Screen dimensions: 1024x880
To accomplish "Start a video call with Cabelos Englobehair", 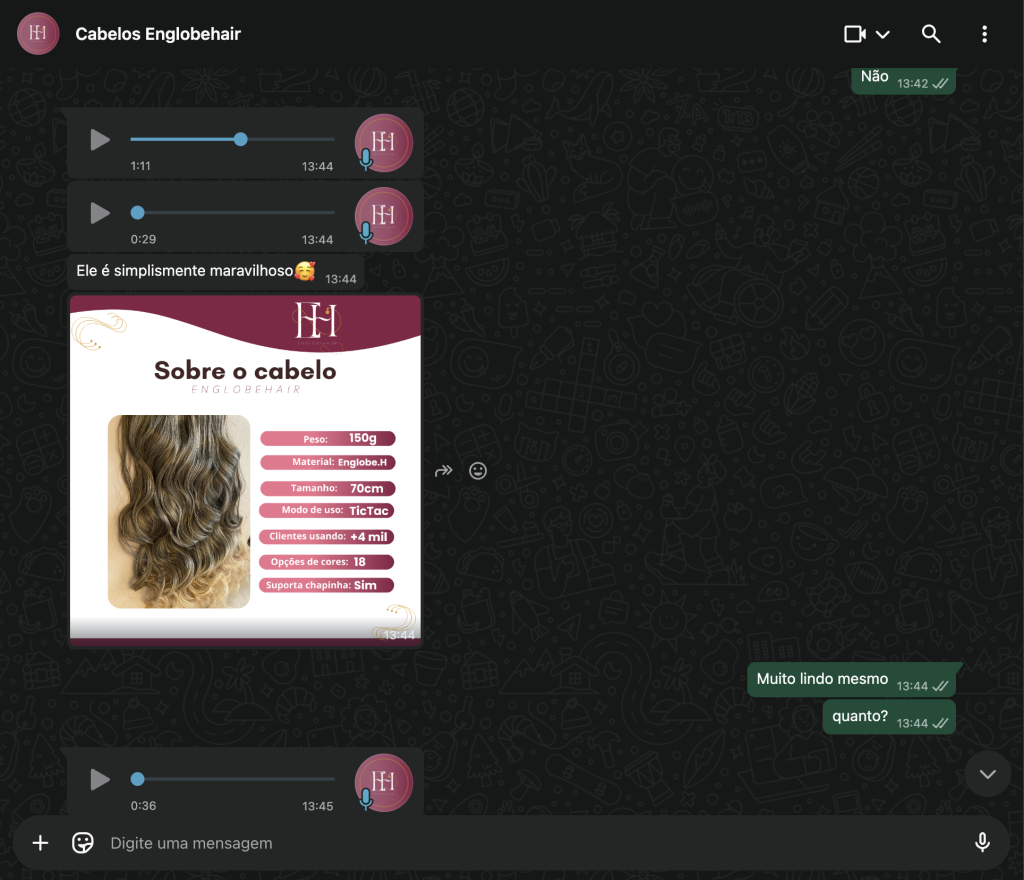I will pos(854,34).
